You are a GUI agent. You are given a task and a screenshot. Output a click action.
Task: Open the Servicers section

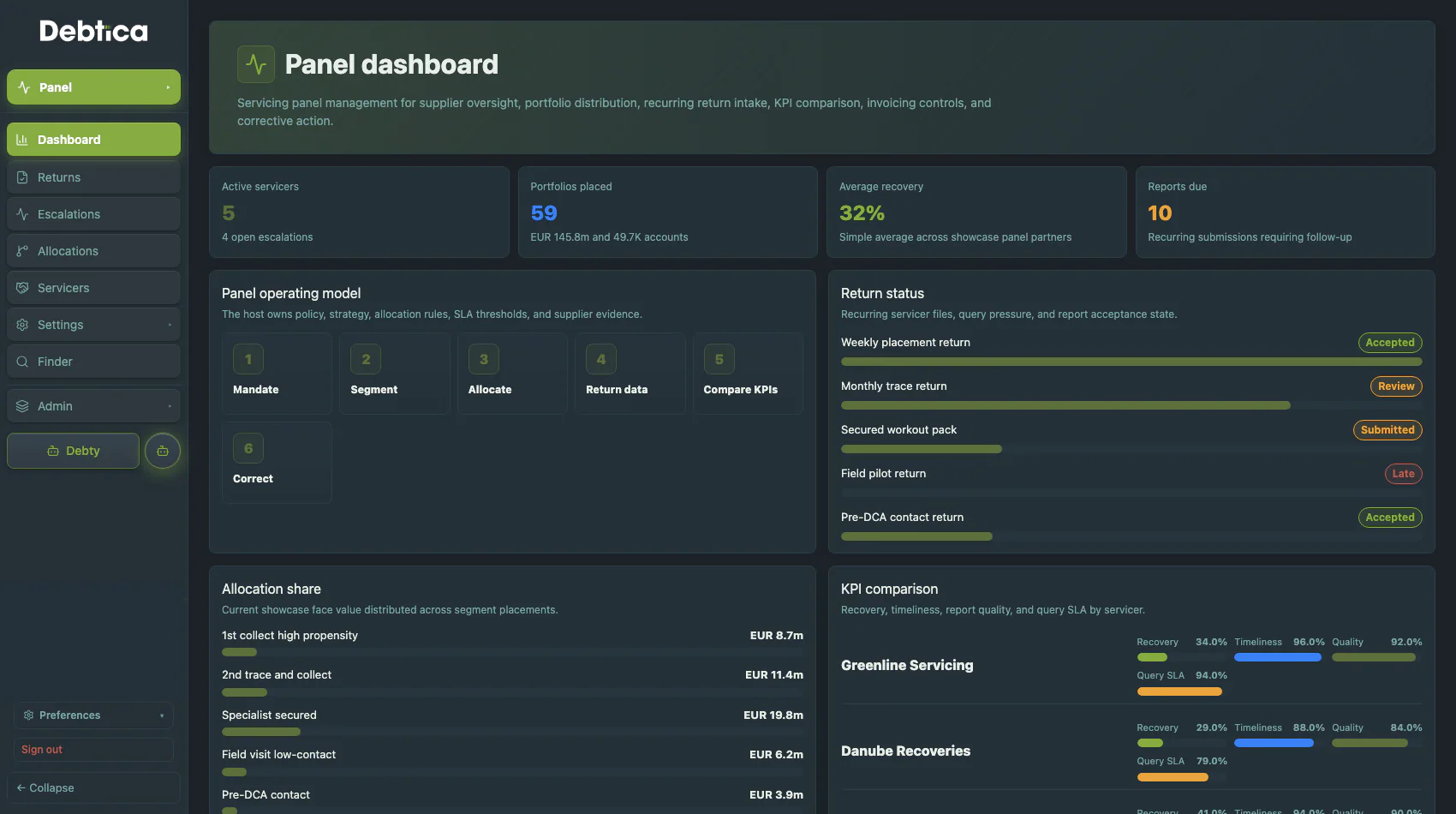[93, 288]
